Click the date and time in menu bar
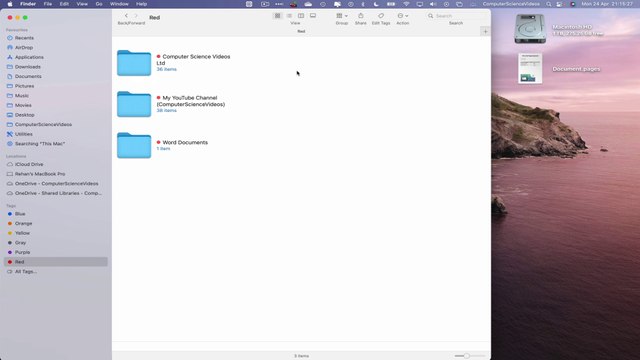 click(607, 4)
